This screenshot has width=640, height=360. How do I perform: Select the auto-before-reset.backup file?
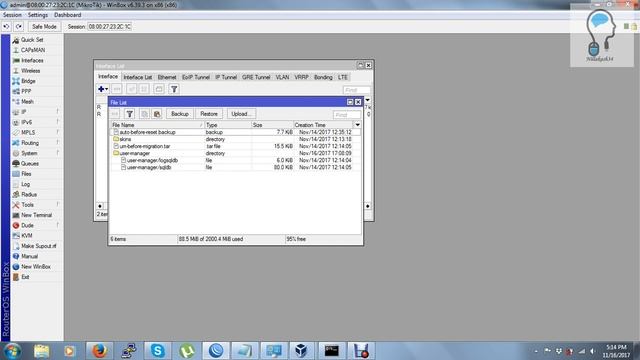(235, 132)
